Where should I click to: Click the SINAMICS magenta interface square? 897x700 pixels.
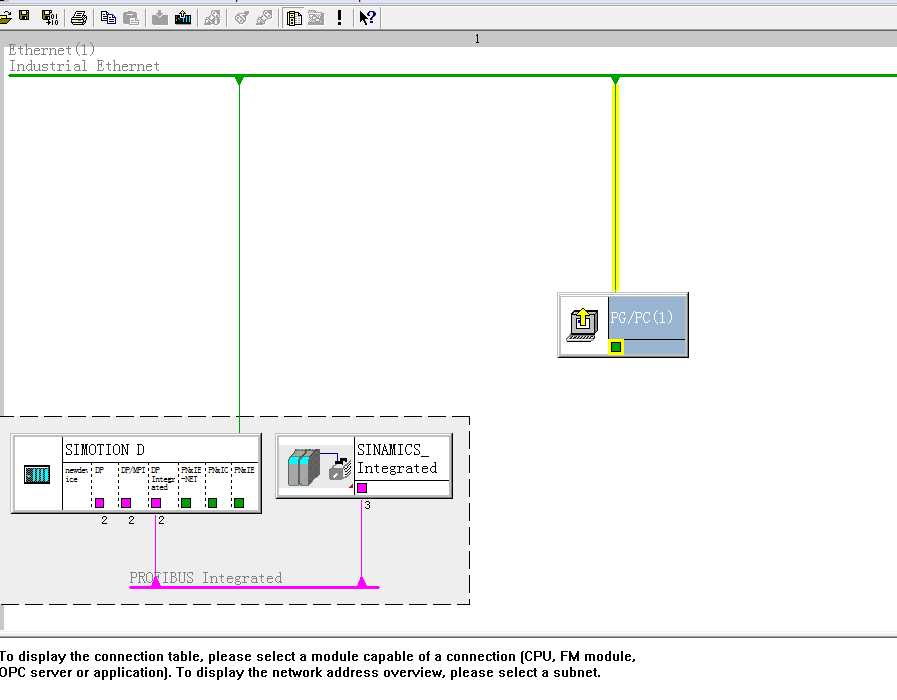click(x=362, y=488)
